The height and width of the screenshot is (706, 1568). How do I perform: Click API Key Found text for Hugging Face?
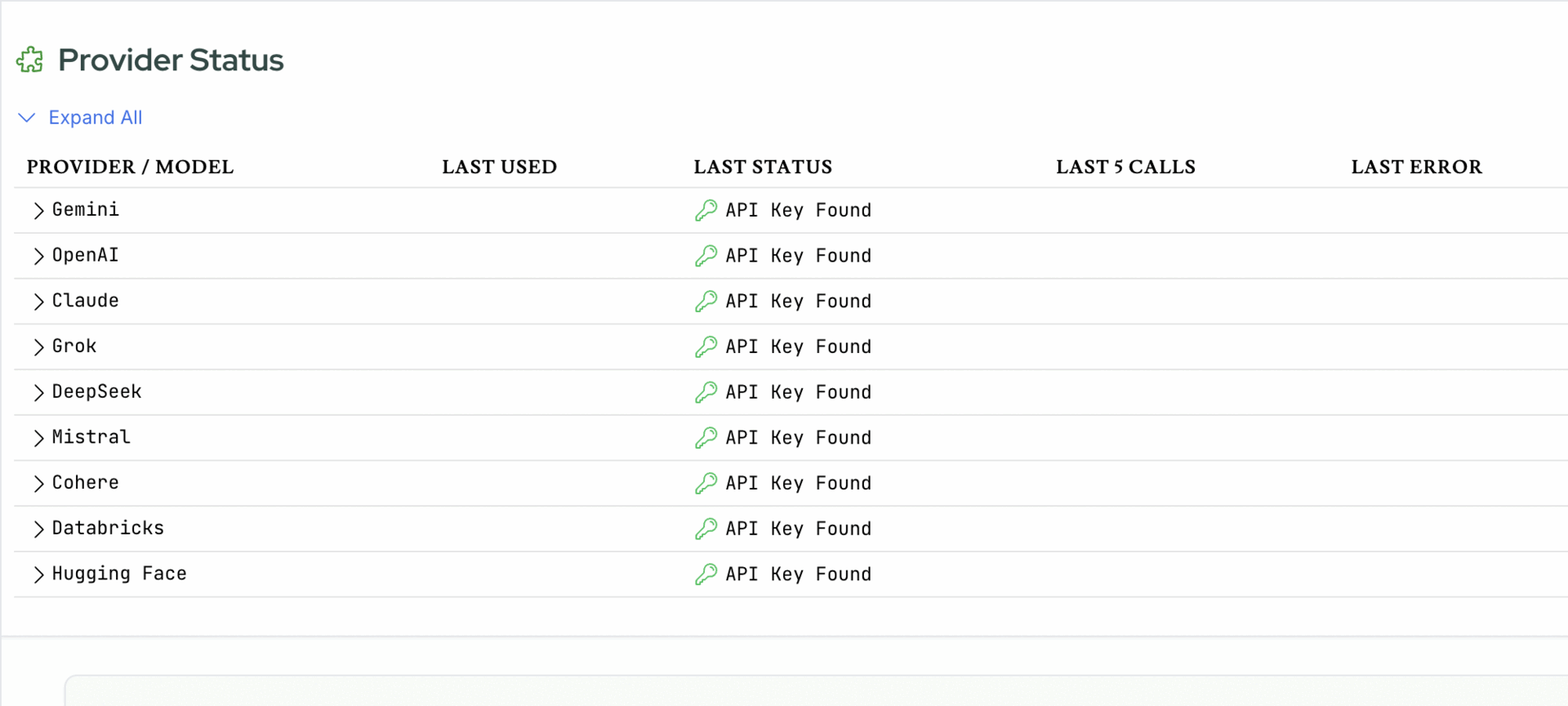799,574
